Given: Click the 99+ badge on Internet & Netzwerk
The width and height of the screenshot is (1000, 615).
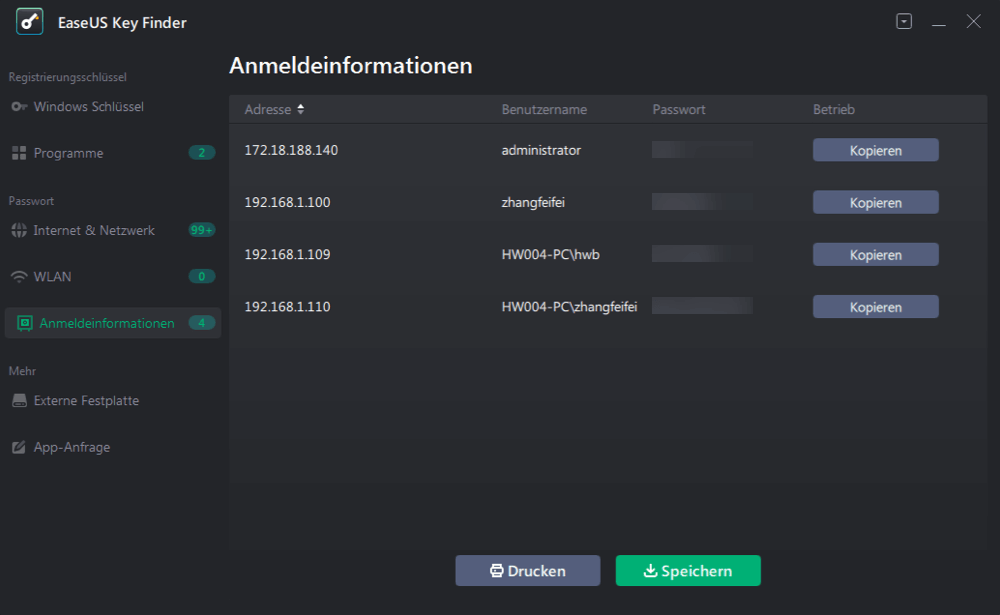Looking at the screenshot, I should (x=200, y=230).
